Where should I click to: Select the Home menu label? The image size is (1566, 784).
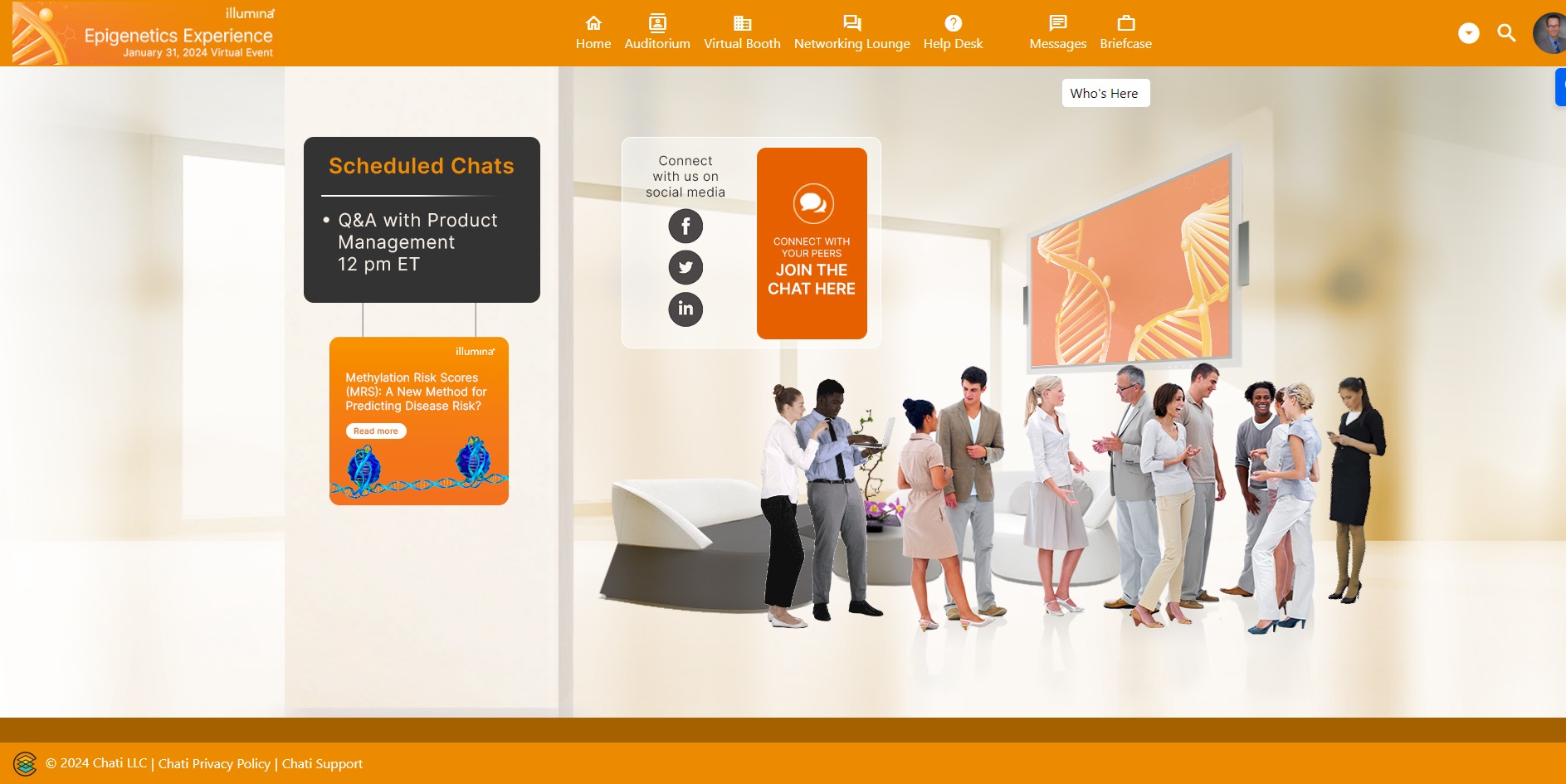593,44
